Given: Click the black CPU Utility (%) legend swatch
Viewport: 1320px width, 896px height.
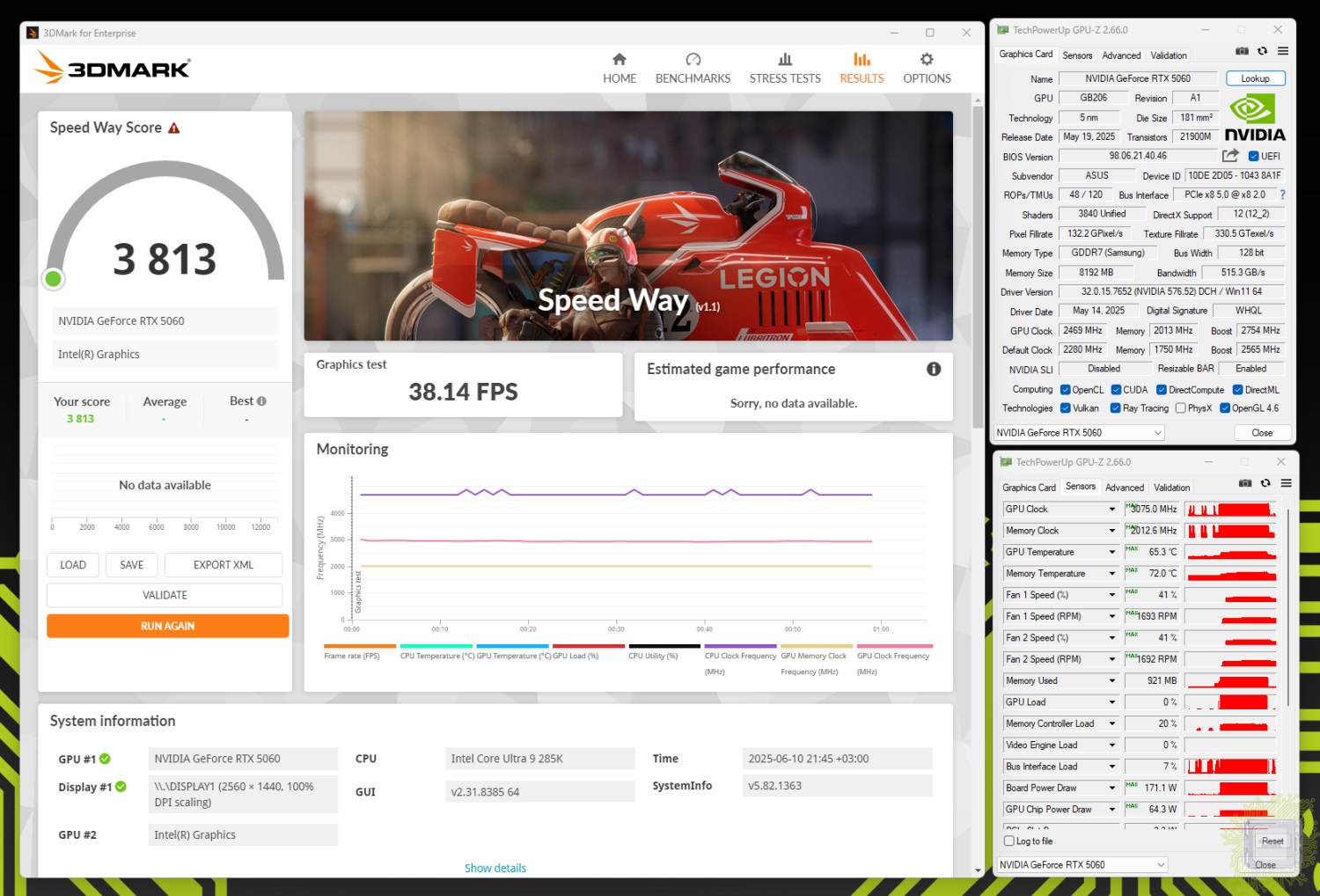Looking at the screenshot, I should click(x=664, y=646).
